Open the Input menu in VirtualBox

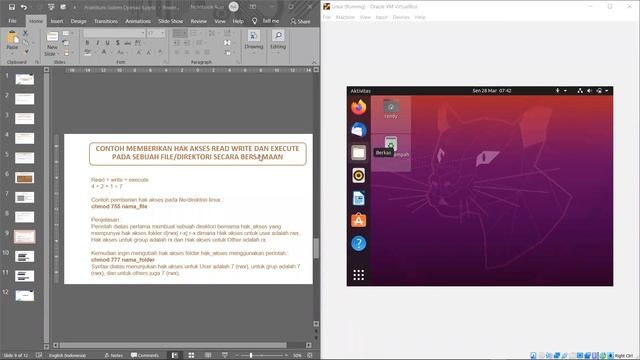pos(381,17)
